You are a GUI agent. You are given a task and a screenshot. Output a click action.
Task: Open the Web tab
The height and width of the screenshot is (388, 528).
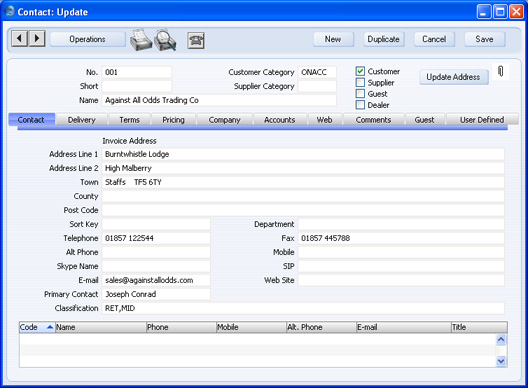click(x=325, y=120)
